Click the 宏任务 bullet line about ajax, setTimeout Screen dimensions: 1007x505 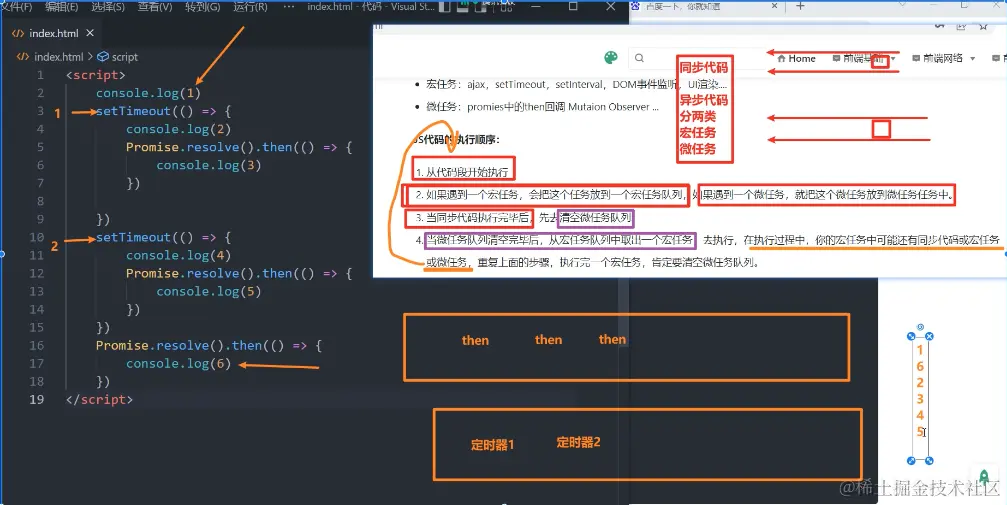(x=577, y=84)
